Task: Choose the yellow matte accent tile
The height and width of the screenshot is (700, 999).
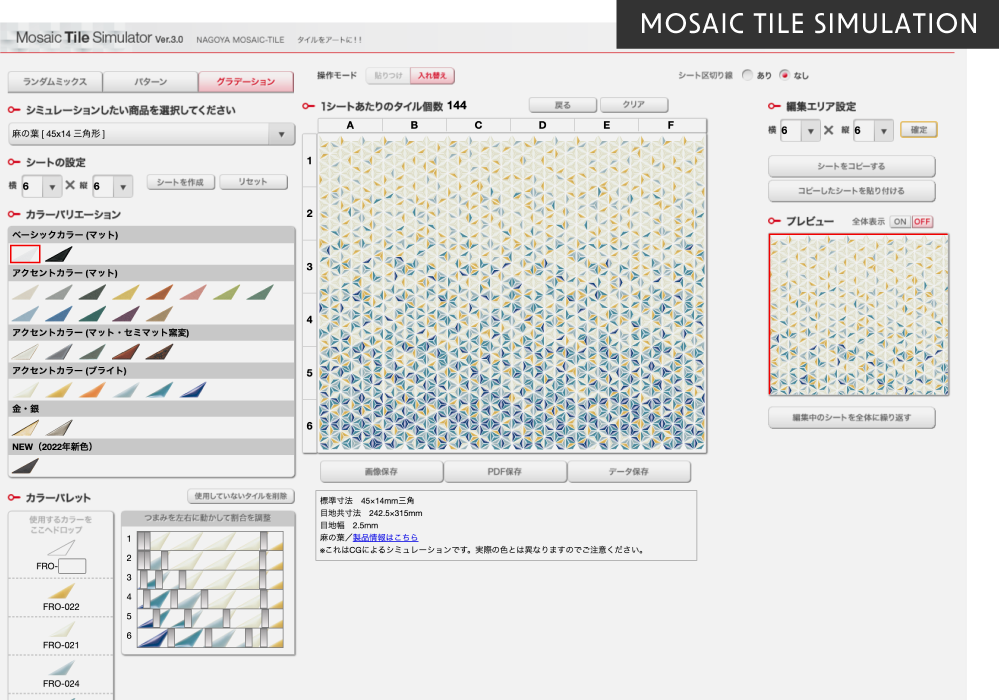Action: click(126, 292)
